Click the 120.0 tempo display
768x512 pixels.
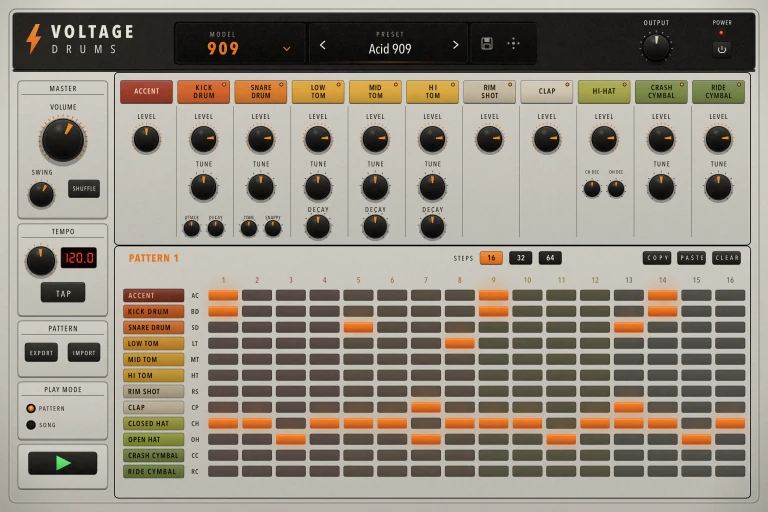click(x=78, y=258)
